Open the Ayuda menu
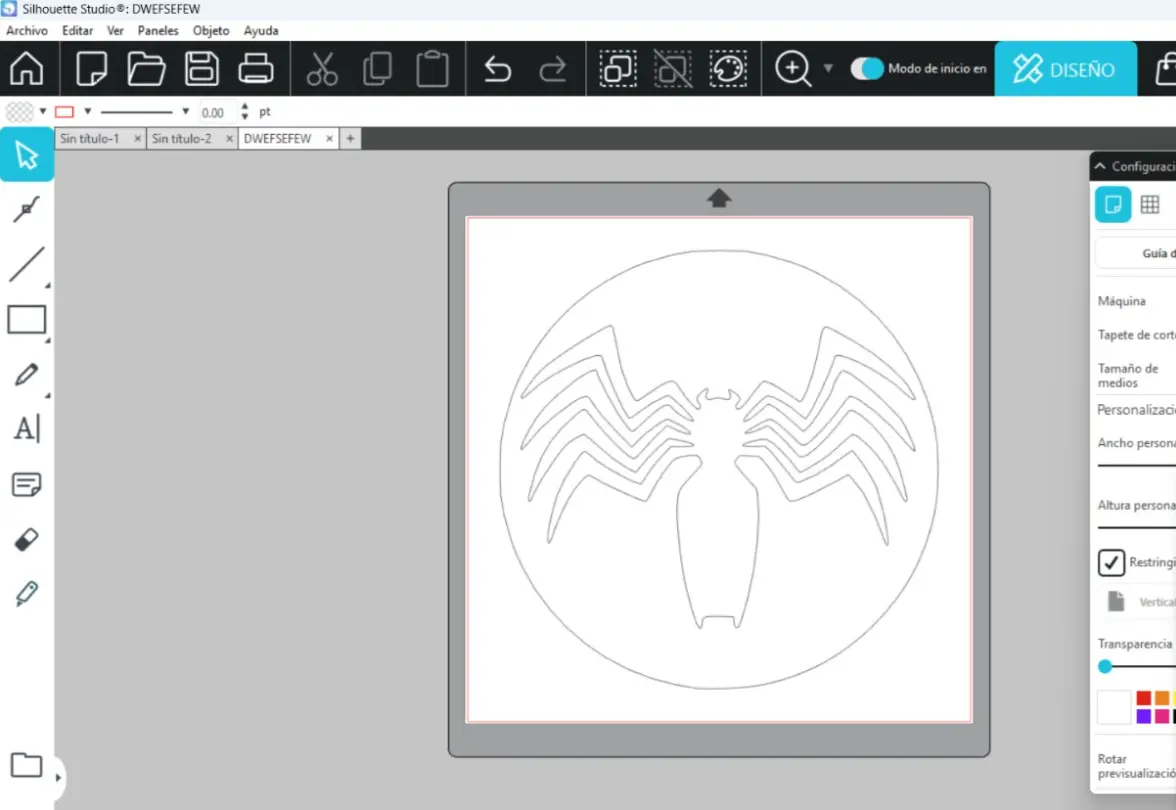This screenshot has width=1176, height=810. click(261, 31)
